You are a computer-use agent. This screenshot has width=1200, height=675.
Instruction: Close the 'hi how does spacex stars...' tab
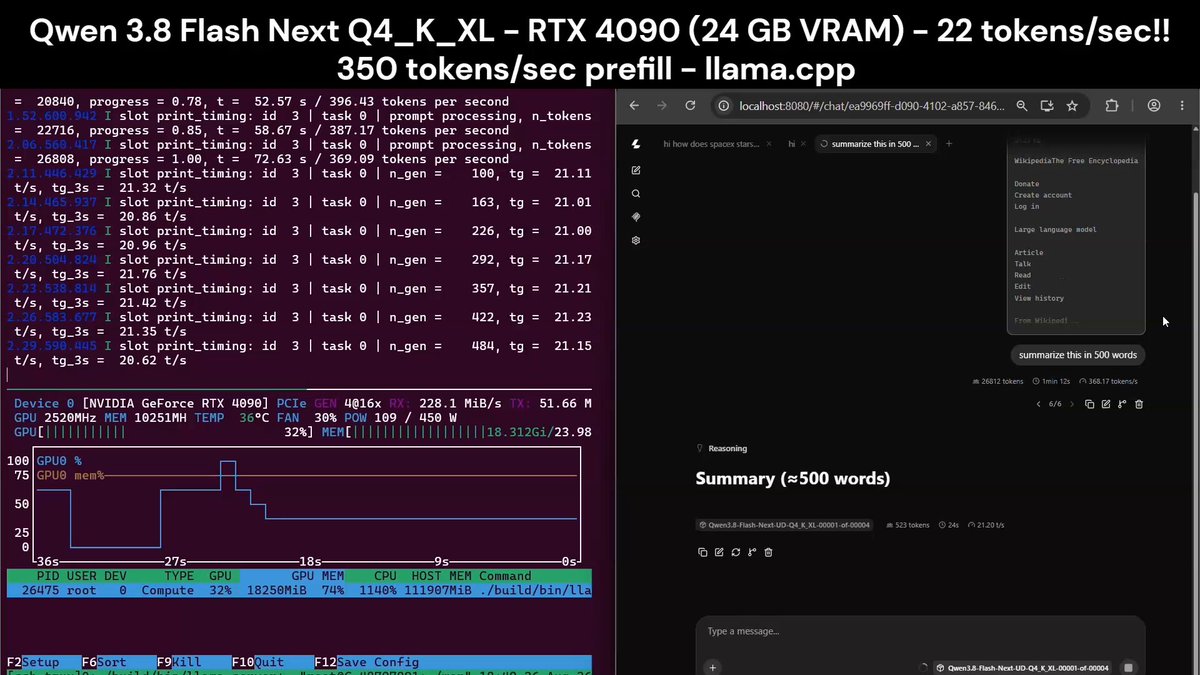[x=768, y=144]
